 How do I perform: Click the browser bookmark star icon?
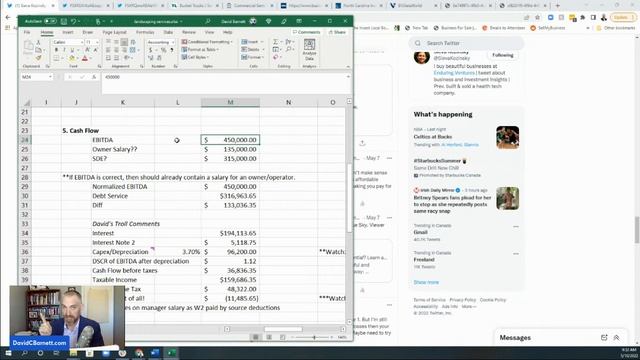pos(538,18)
